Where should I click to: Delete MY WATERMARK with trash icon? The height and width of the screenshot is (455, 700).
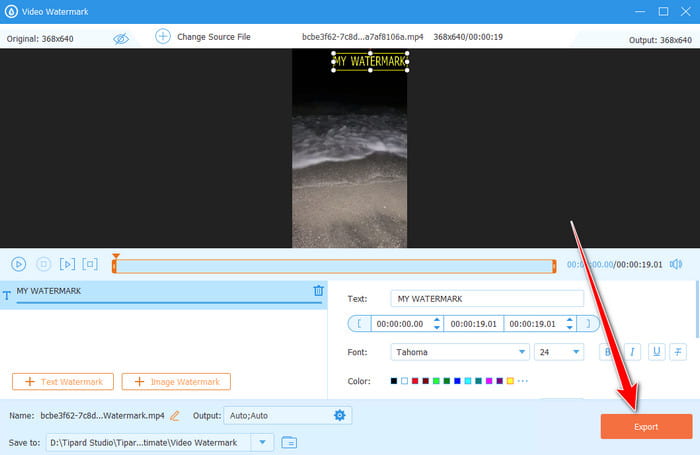pos(318,291)
